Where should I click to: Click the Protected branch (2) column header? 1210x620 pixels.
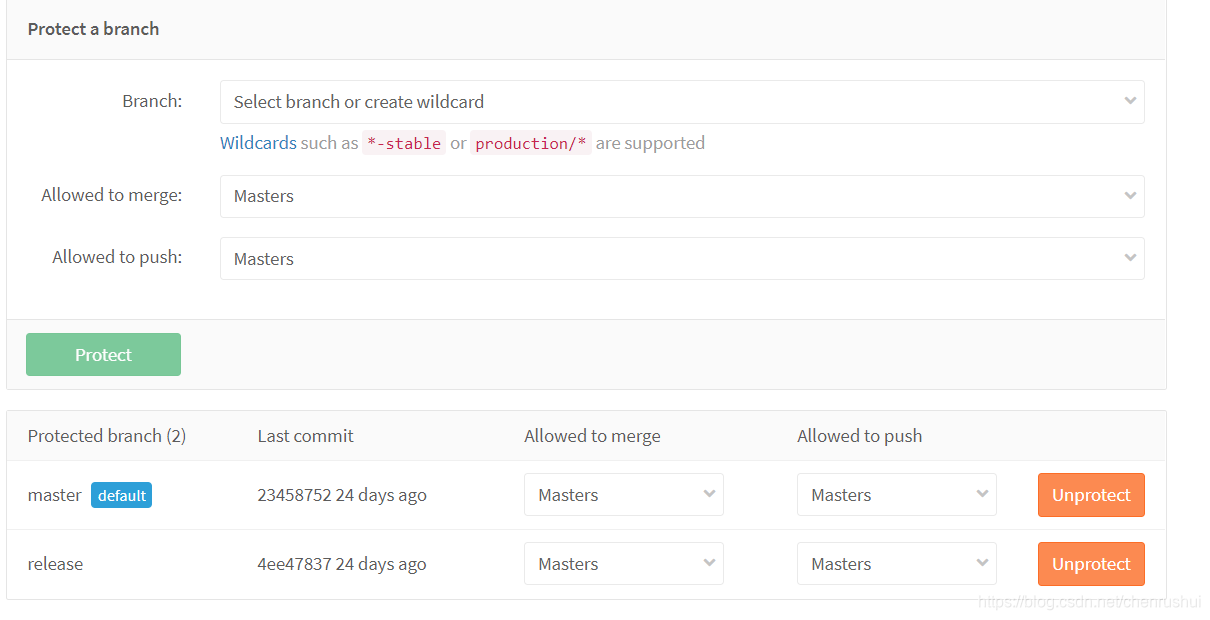pos(107,436)
